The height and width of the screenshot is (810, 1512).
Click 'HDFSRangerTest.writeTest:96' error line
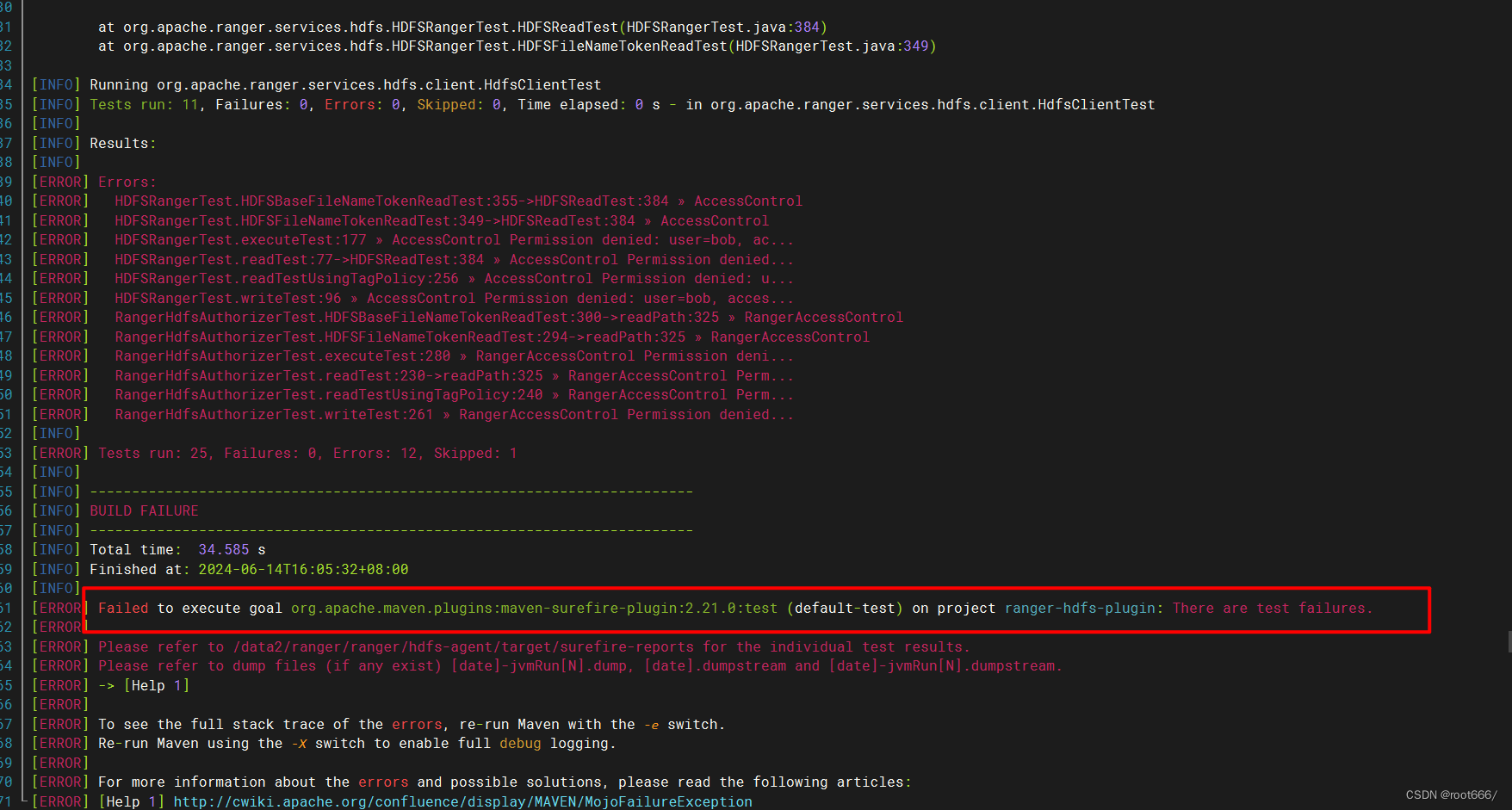click(x=454, y=299)
